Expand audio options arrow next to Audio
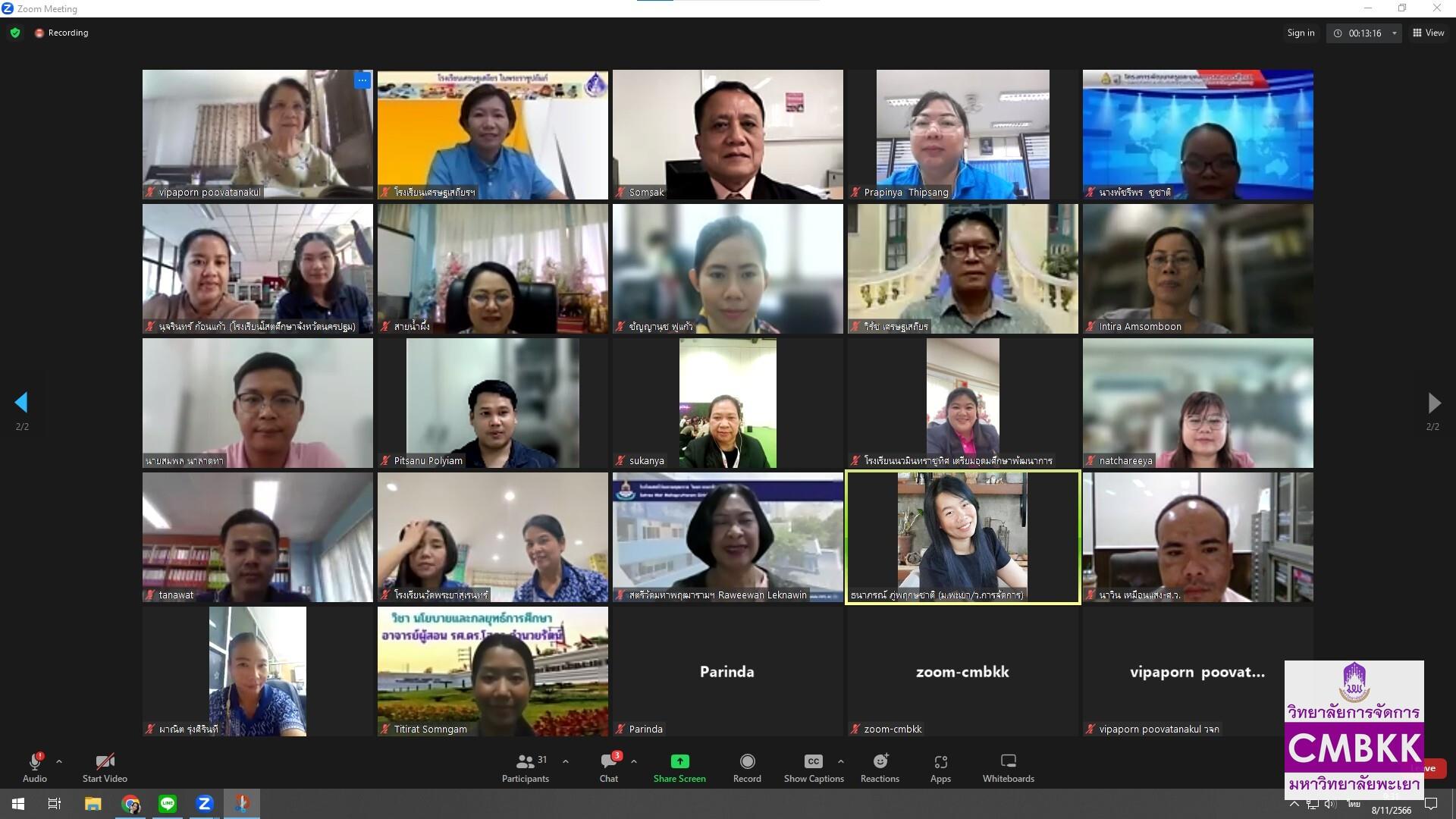Viewport: 1456px width, 819px height. tap(59, 761)
